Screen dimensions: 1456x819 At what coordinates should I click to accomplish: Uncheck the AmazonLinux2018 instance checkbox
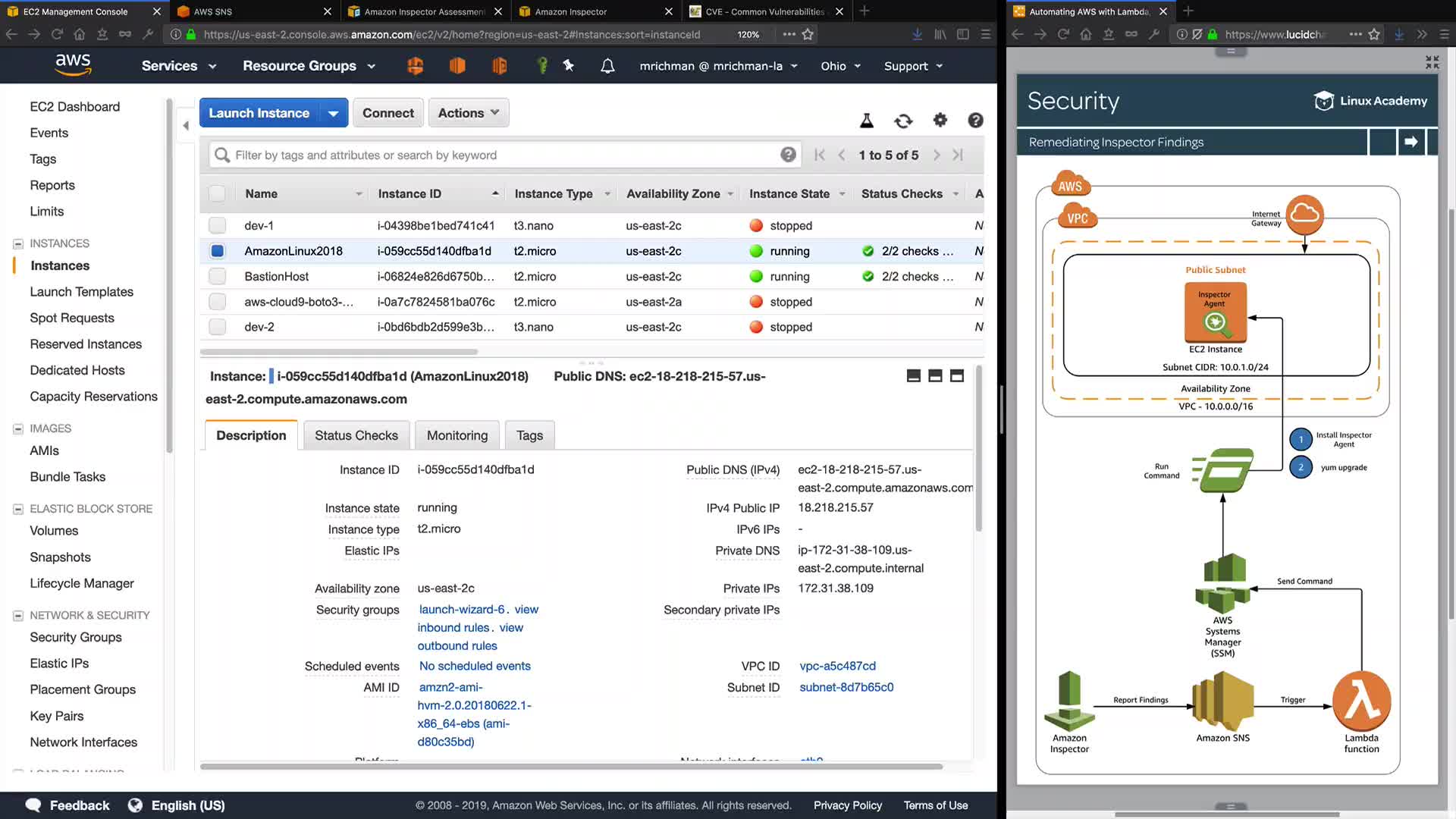pos(218,251)
